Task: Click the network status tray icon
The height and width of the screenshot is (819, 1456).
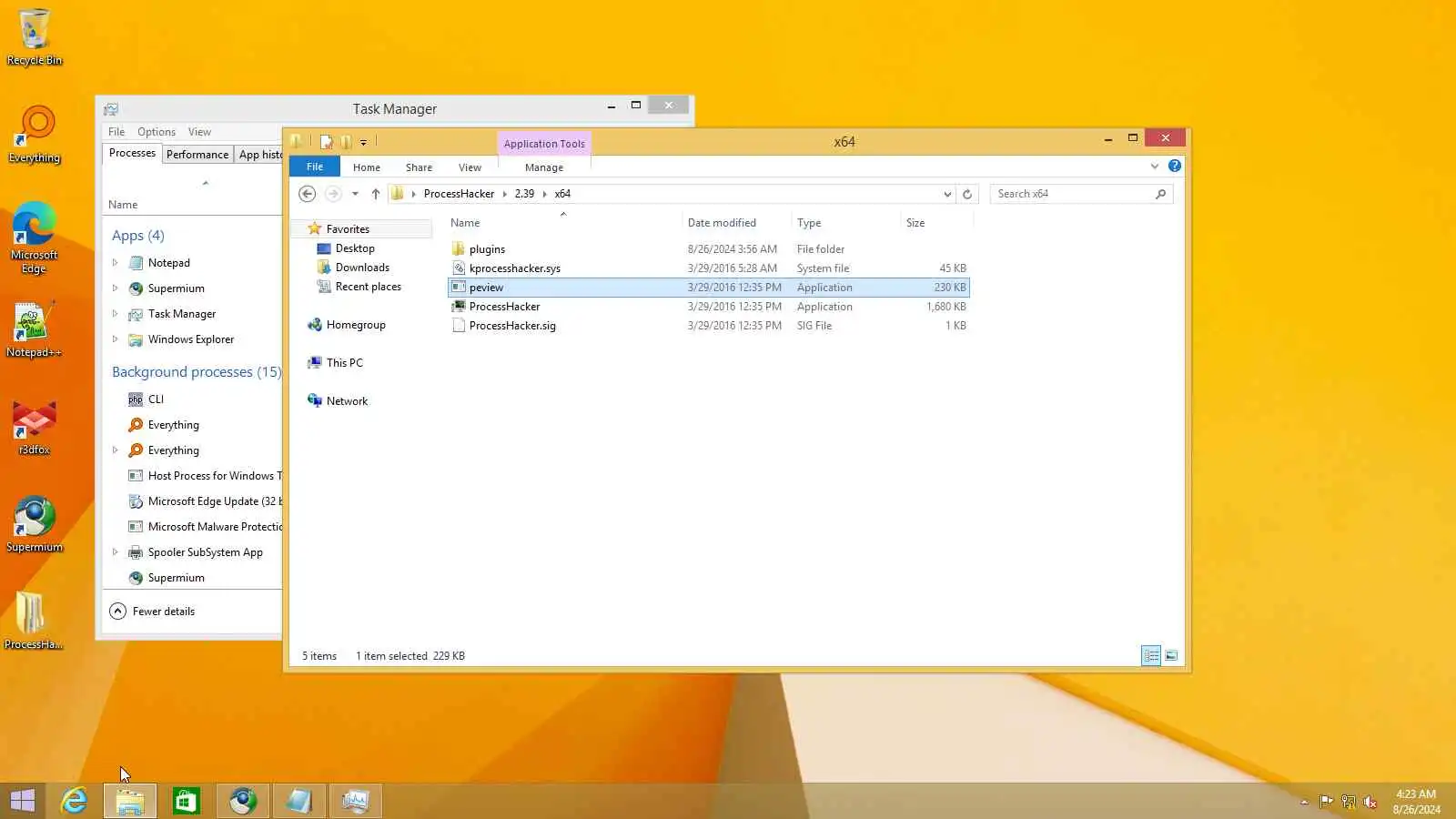Action: point(1348,802)
